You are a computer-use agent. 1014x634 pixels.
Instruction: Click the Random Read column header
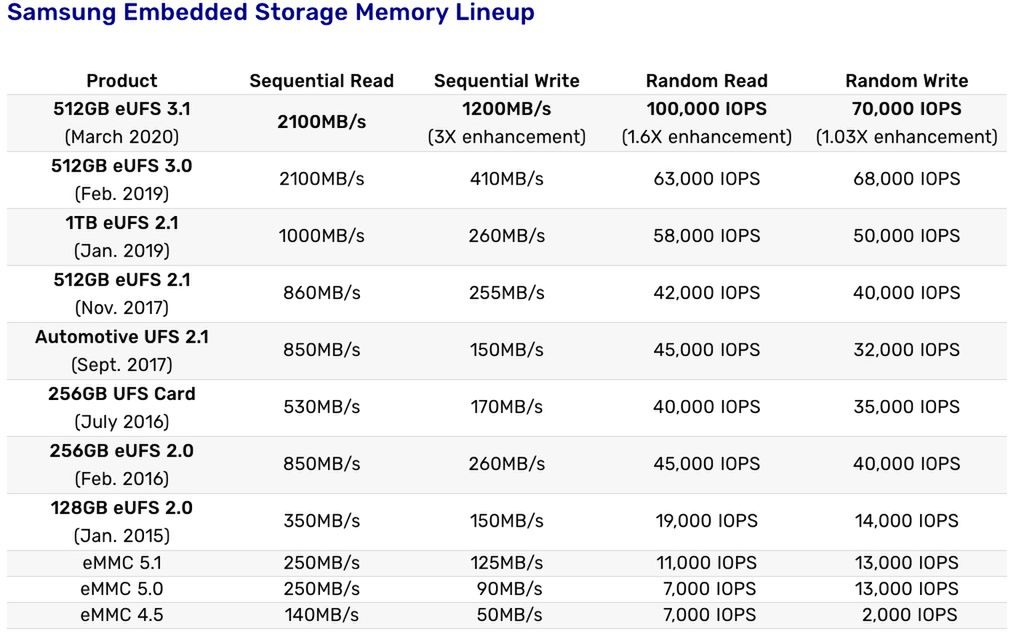coord(706,81)
